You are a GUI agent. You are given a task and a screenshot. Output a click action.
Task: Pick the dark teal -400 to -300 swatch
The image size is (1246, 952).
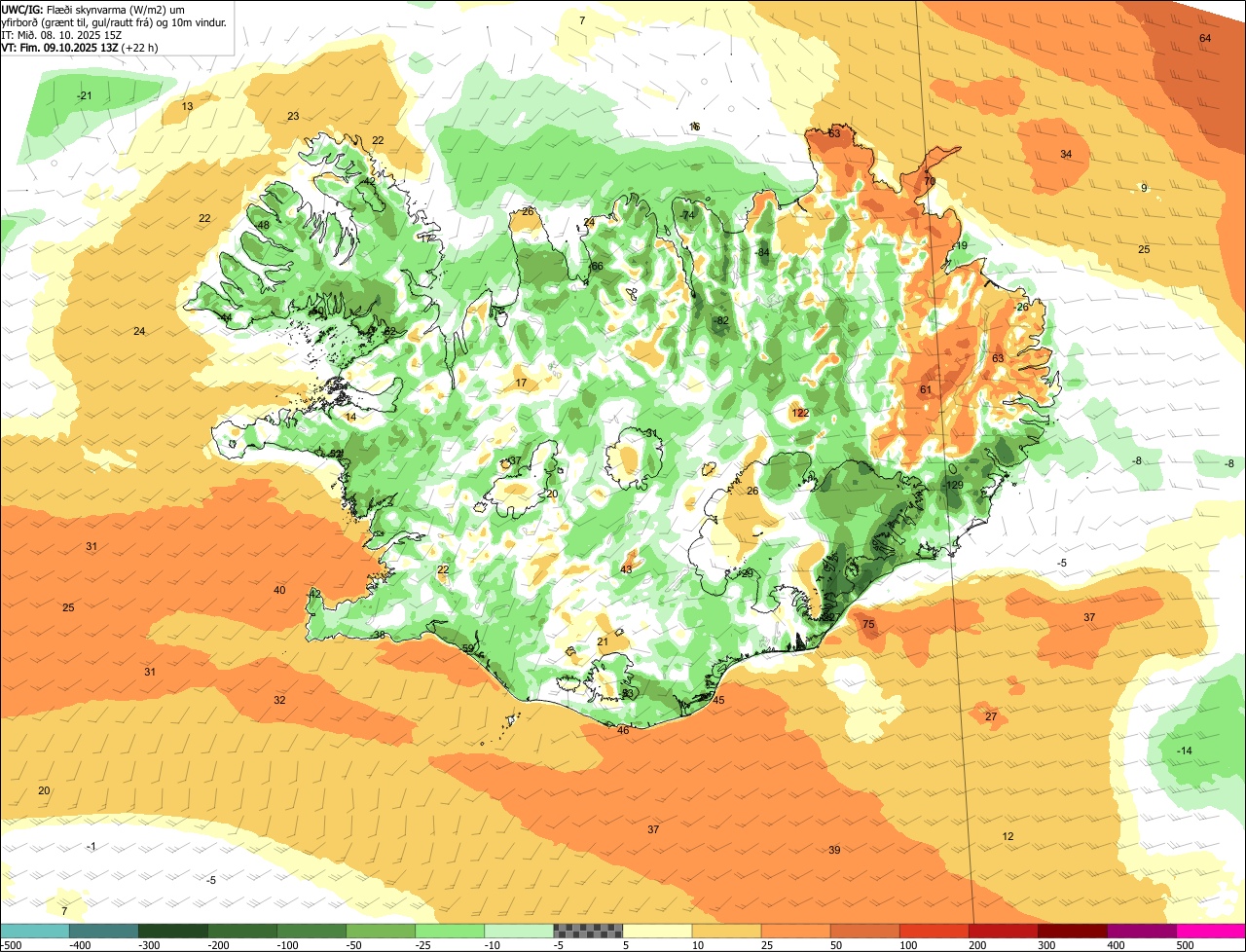pos(104,931)
